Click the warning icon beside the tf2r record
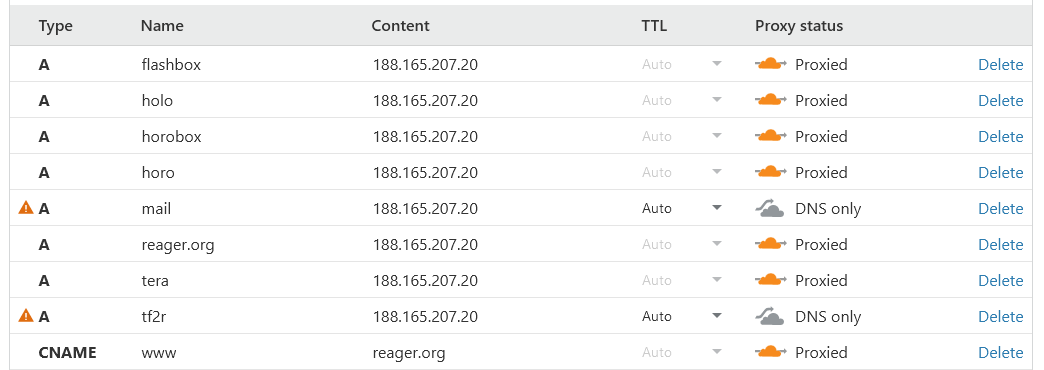Viewport: 1044px width, 370px height. point(25,316)
